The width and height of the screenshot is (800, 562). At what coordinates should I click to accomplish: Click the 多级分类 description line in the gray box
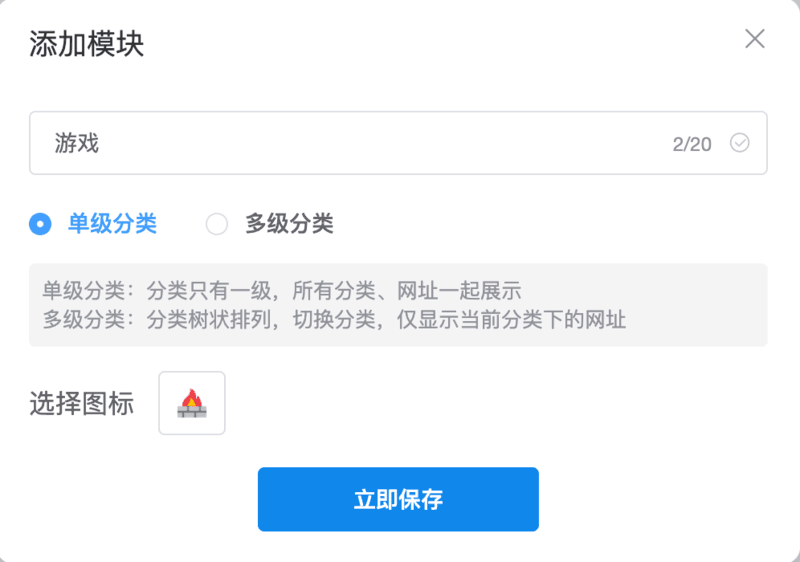[334, 320]
